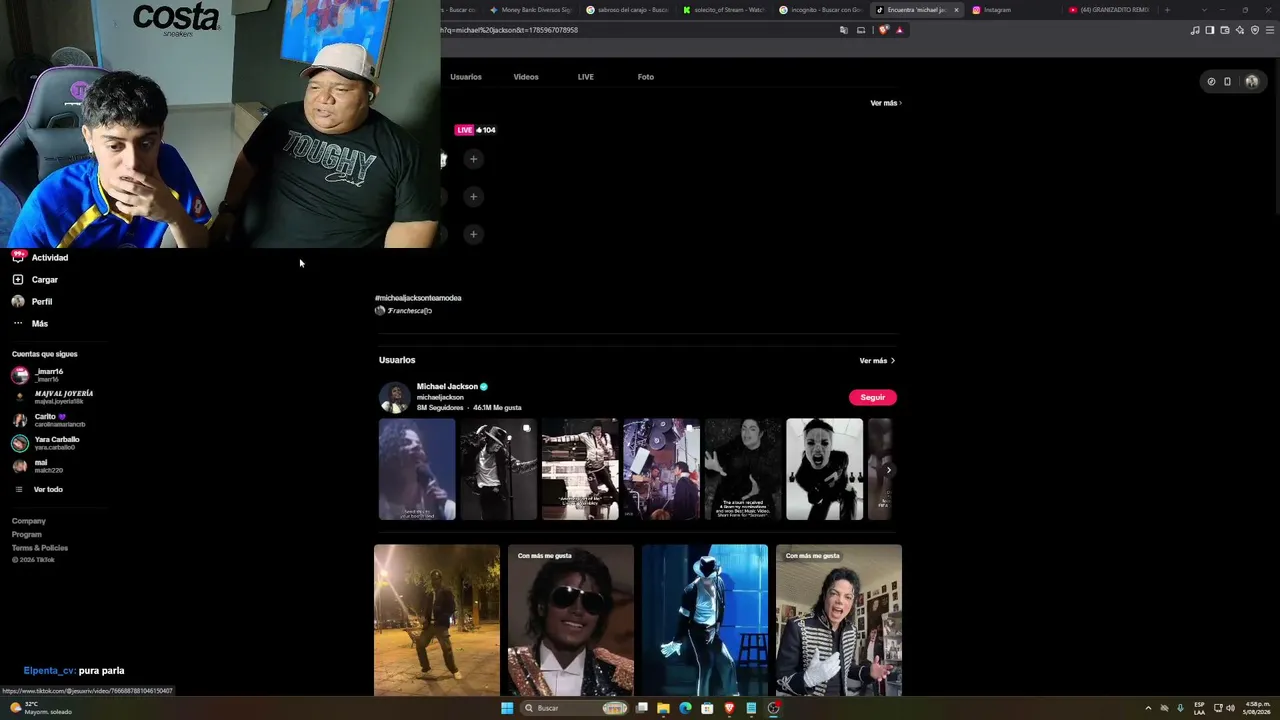Open the Brave hamburger menu

coord(1270,30)
